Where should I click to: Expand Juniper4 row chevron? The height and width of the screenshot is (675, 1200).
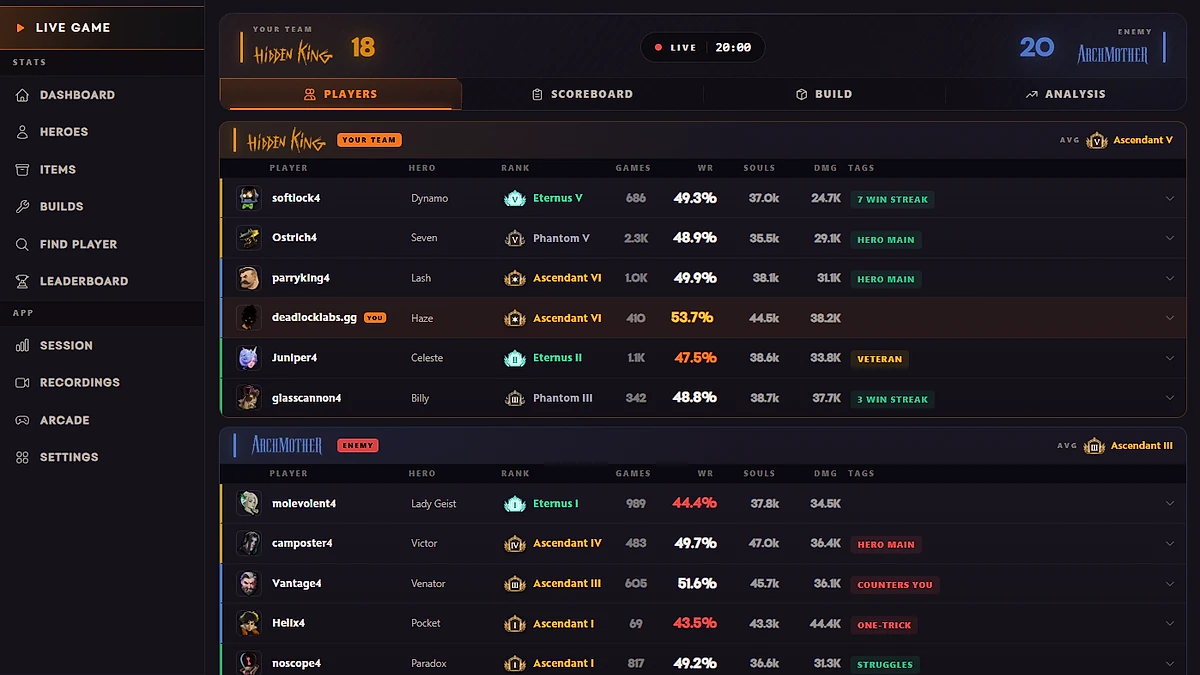(x=1170, y=358)
